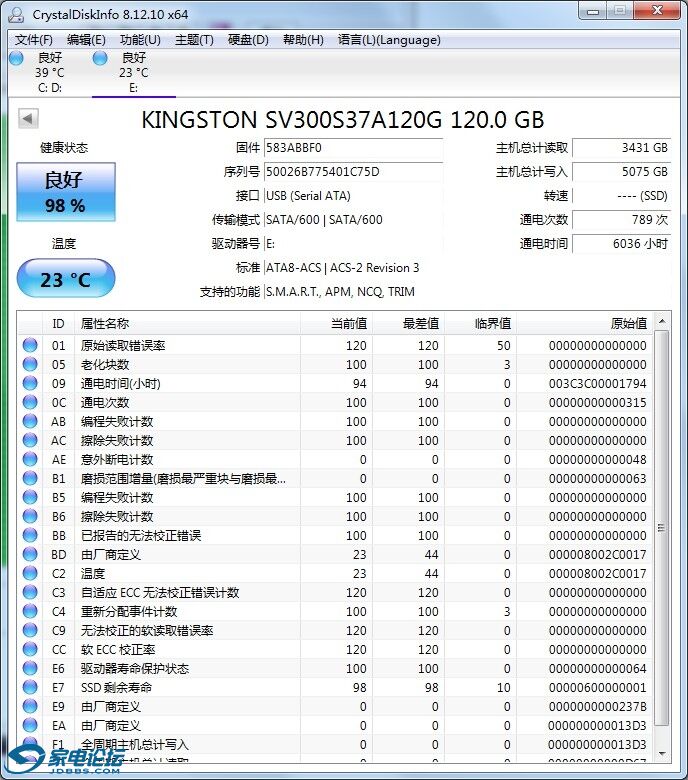Open the 编辑(E) menu
This screenshot has height=780, width=688.
pyautogui.click(x=86, y=40)
